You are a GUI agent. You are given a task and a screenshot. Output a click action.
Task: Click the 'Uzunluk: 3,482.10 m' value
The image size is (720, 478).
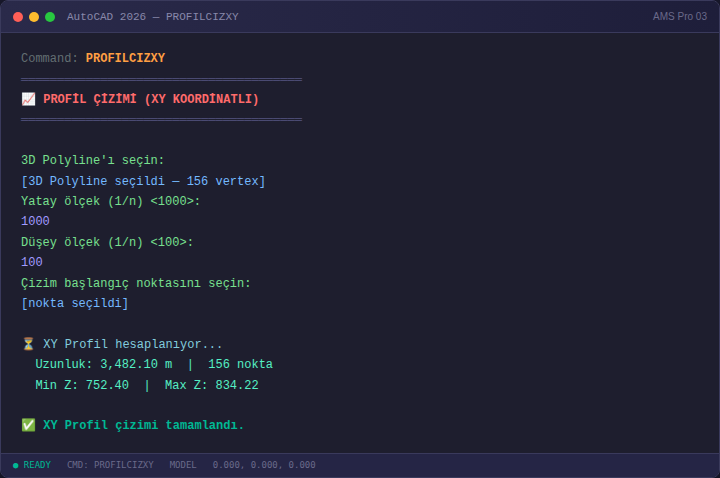[104, 364]
